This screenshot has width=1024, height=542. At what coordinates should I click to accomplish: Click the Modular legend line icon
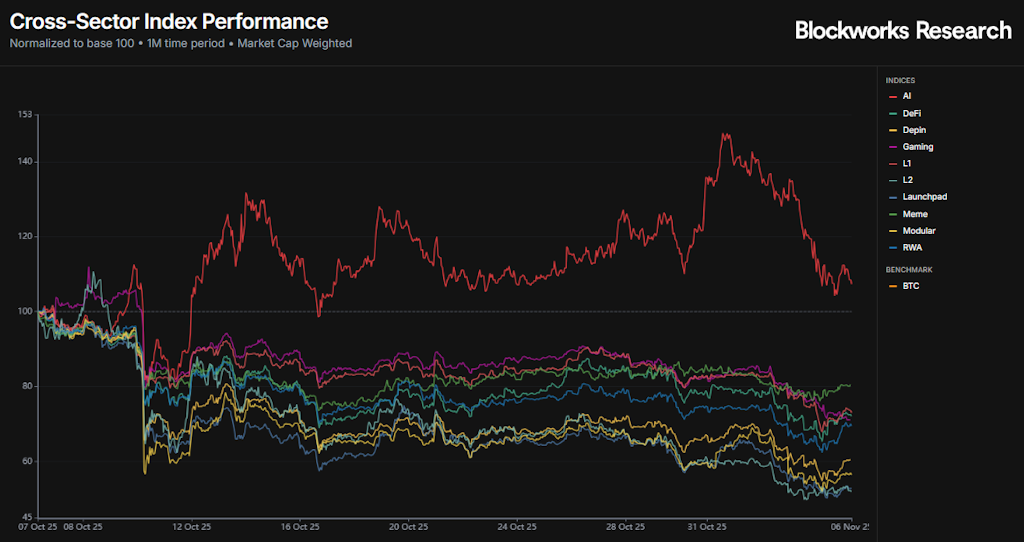click(x=892, y=231)
